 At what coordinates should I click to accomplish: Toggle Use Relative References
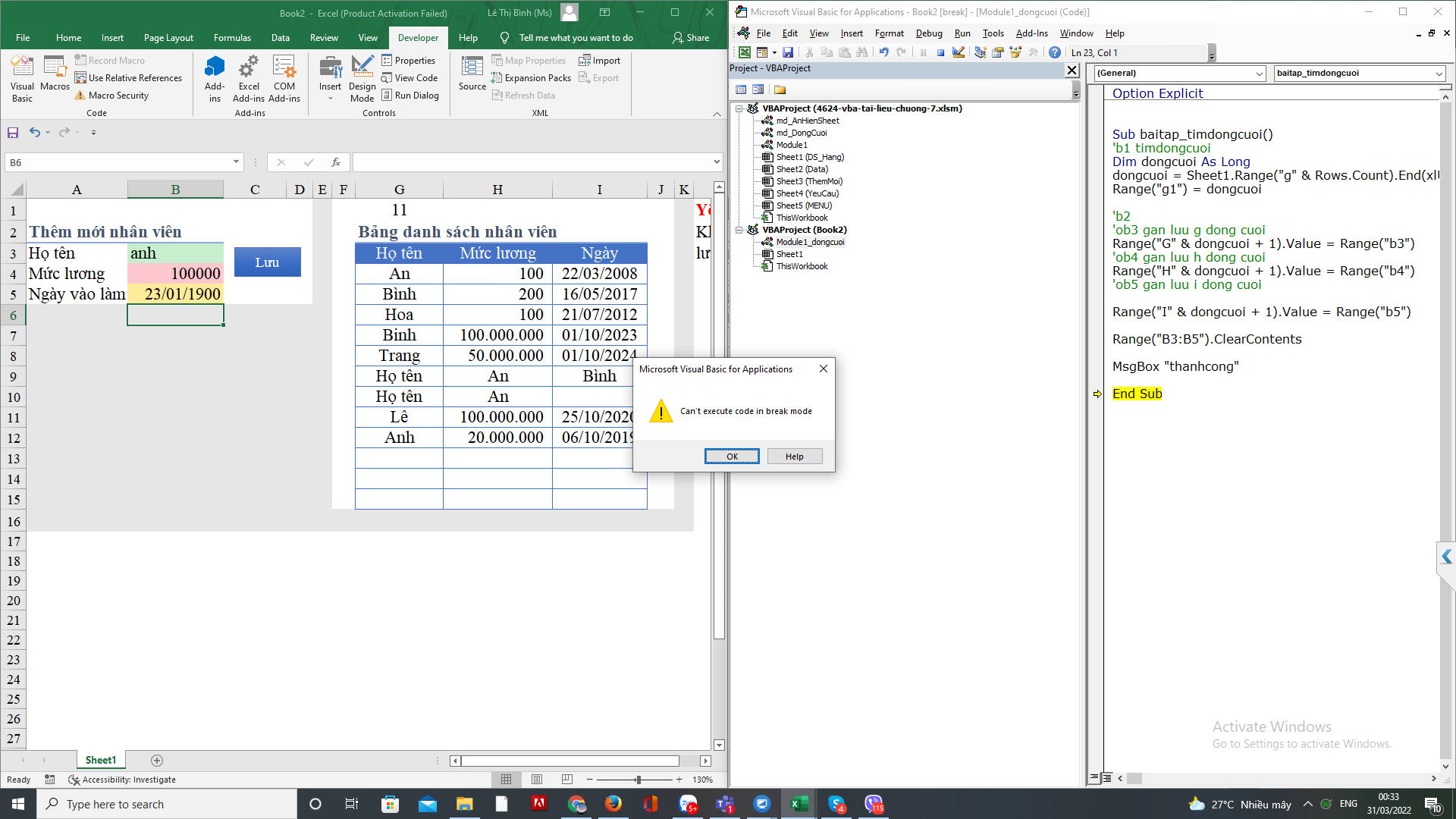point(128,78)
